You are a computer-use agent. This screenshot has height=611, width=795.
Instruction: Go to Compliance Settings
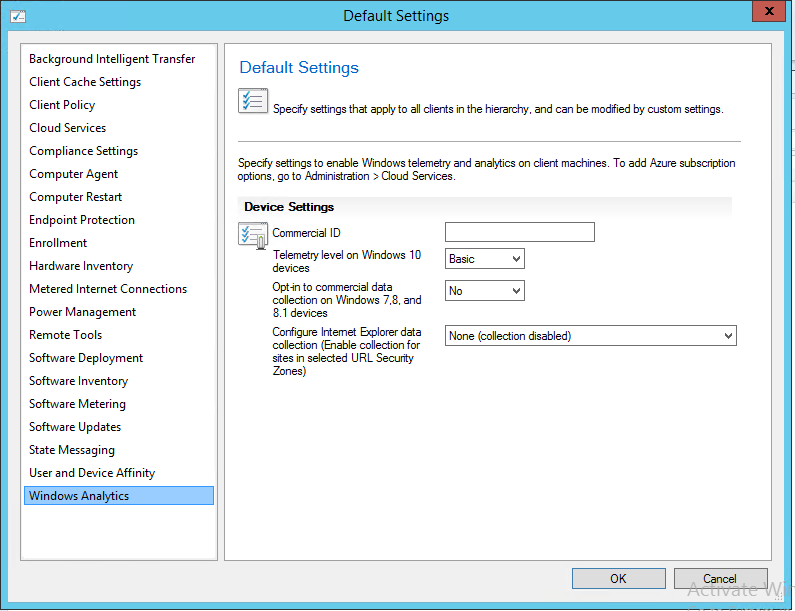pos(83,151)
